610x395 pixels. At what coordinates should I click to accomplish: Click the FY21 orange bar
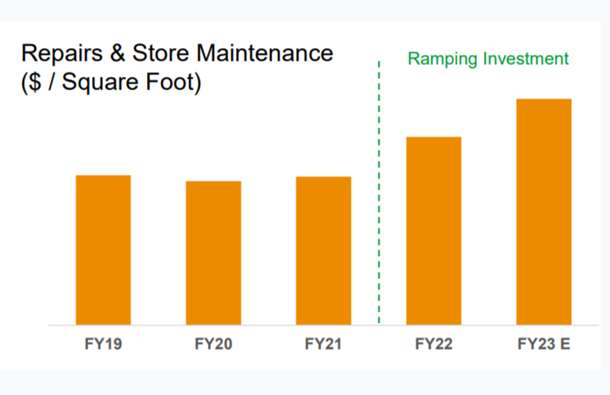(x=323, y=251)
